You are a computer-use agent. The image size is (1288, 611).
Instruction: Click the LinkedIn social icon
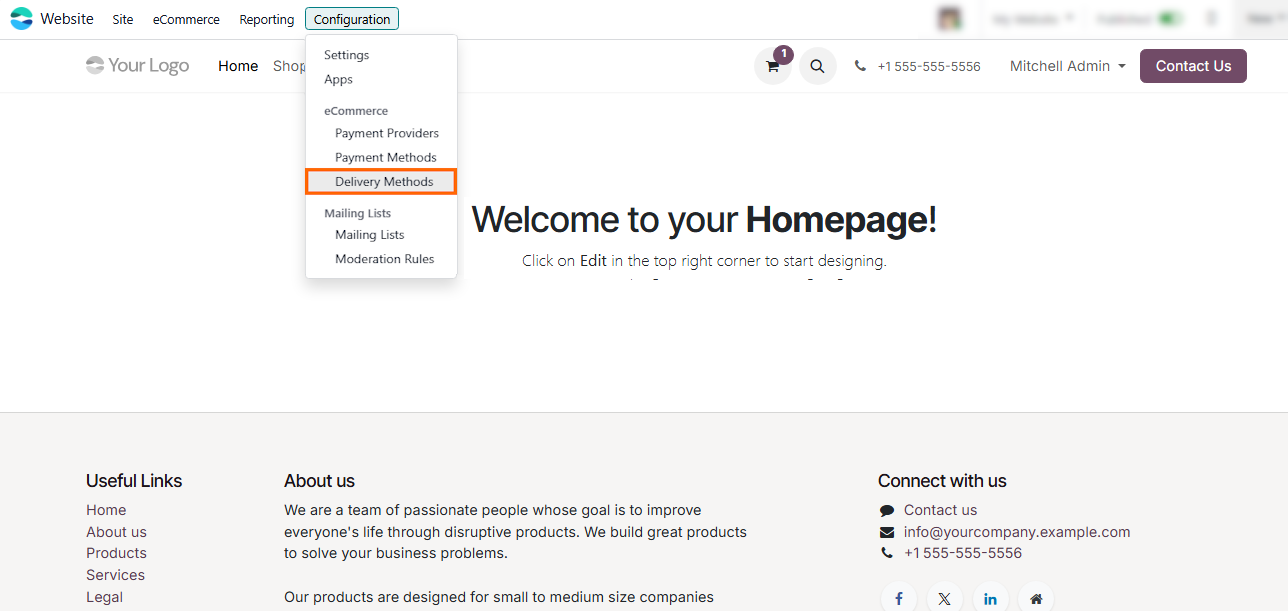990,598
